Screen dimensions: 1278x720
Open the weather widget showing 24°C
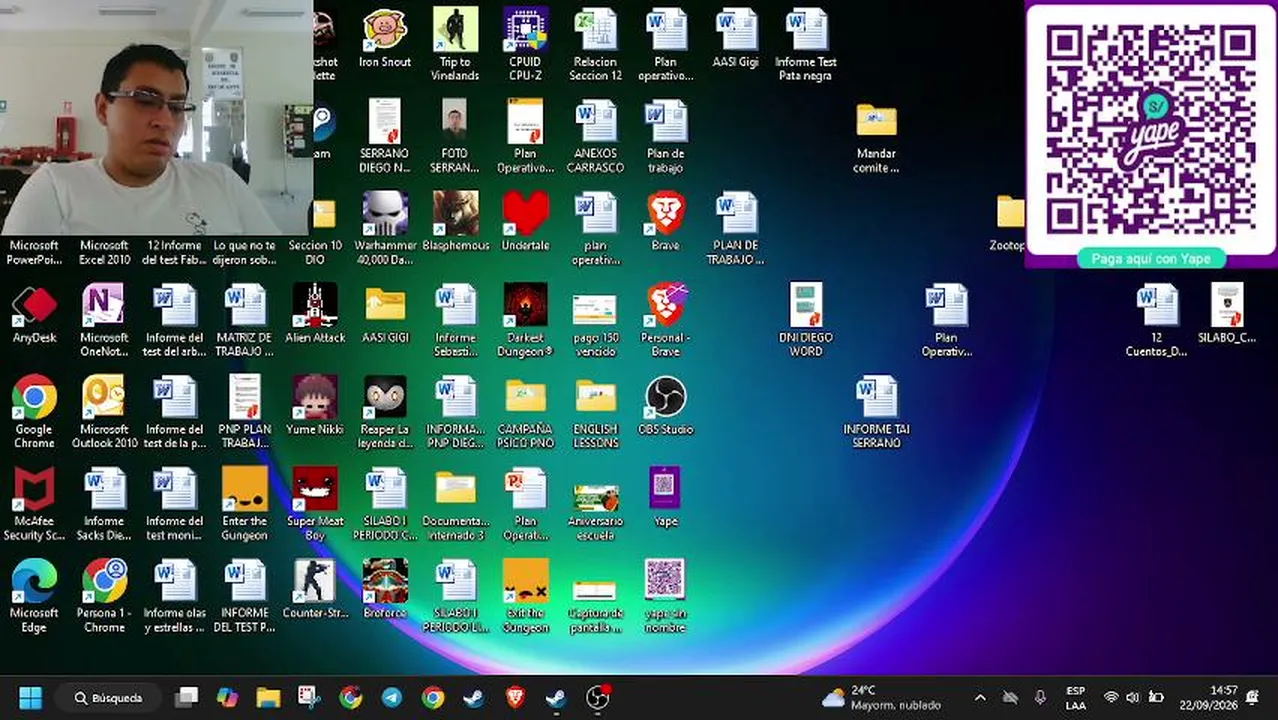[x=880, y=697]
